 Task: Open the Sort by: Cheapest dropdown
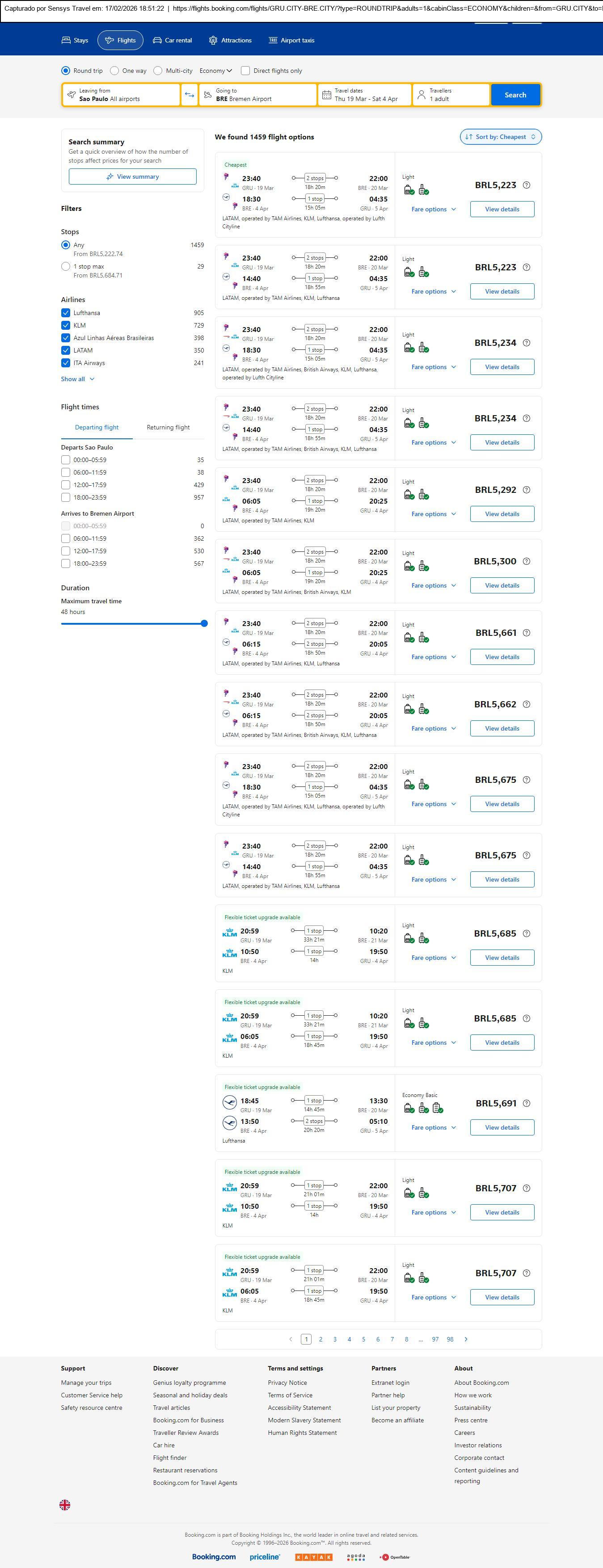pos(500,137)
